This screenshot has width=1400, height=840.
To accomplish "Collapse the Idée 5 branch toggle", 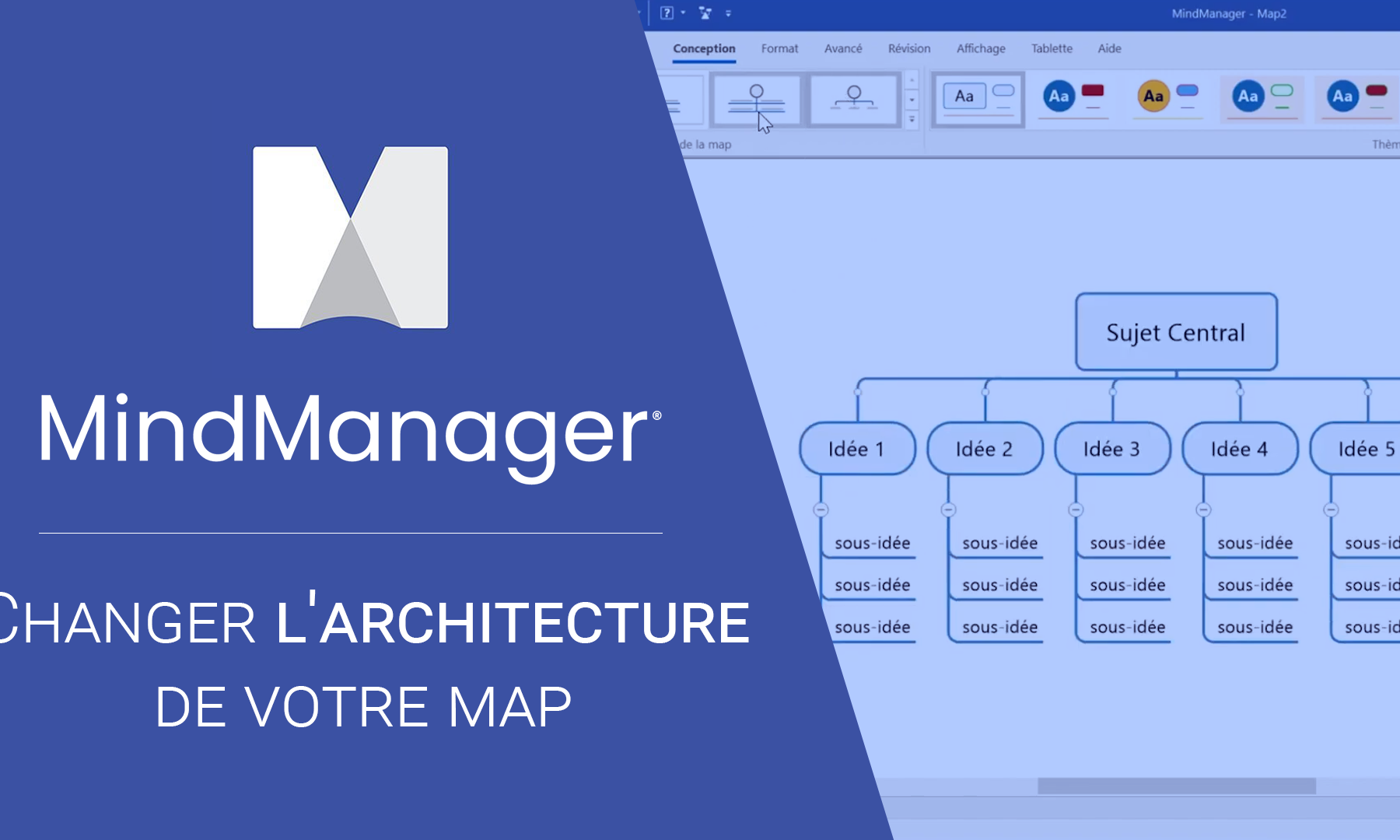I will tap(1332, 510).
